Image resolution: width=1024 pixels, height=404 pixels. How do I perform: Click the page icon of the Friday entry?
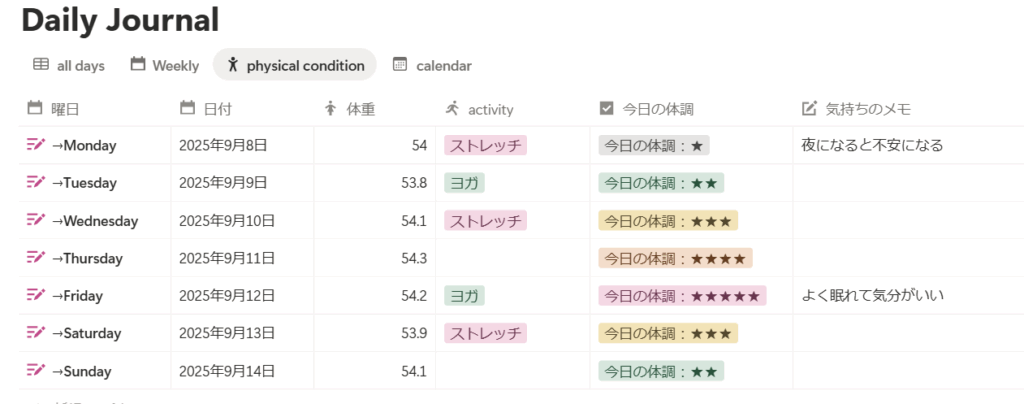pyautogui.click(x=36, y=295)
